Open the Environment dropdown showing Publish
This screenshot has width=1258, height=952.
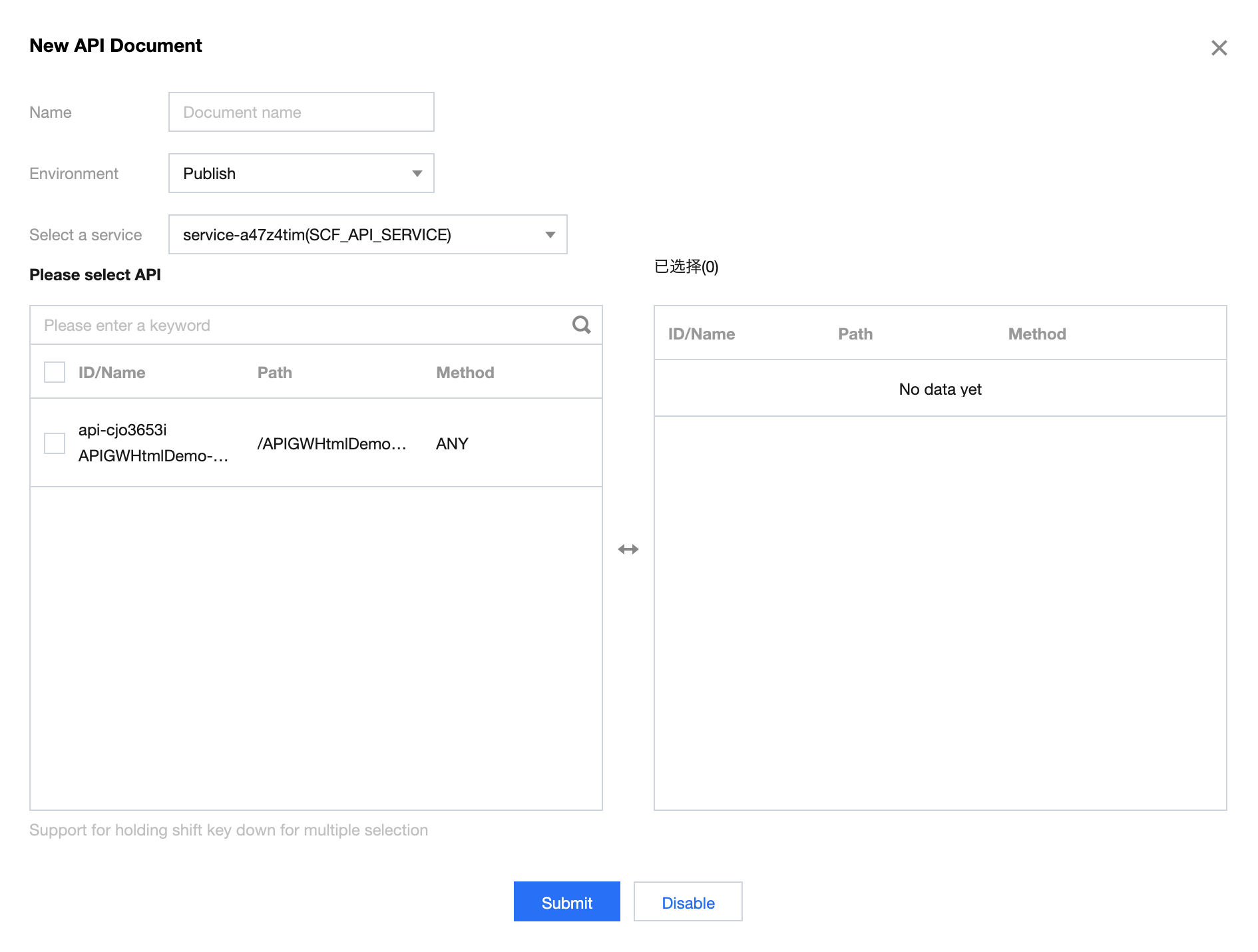click(301, 174)
